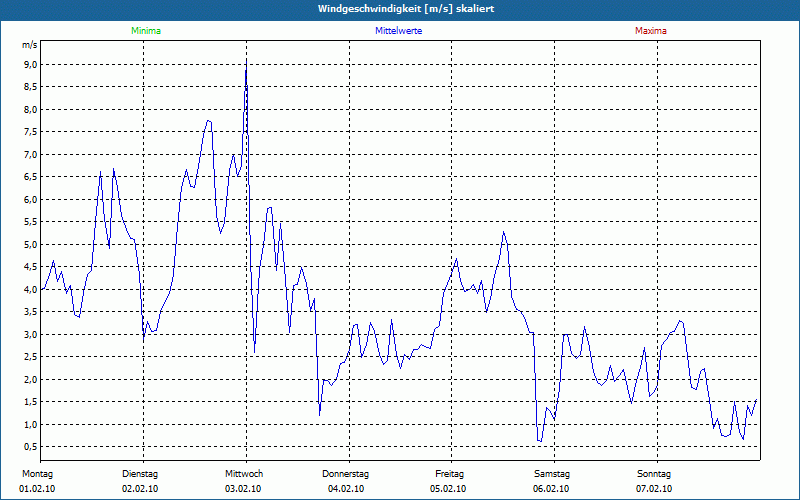Click the Maxima legend label

(x=651, y=31)
